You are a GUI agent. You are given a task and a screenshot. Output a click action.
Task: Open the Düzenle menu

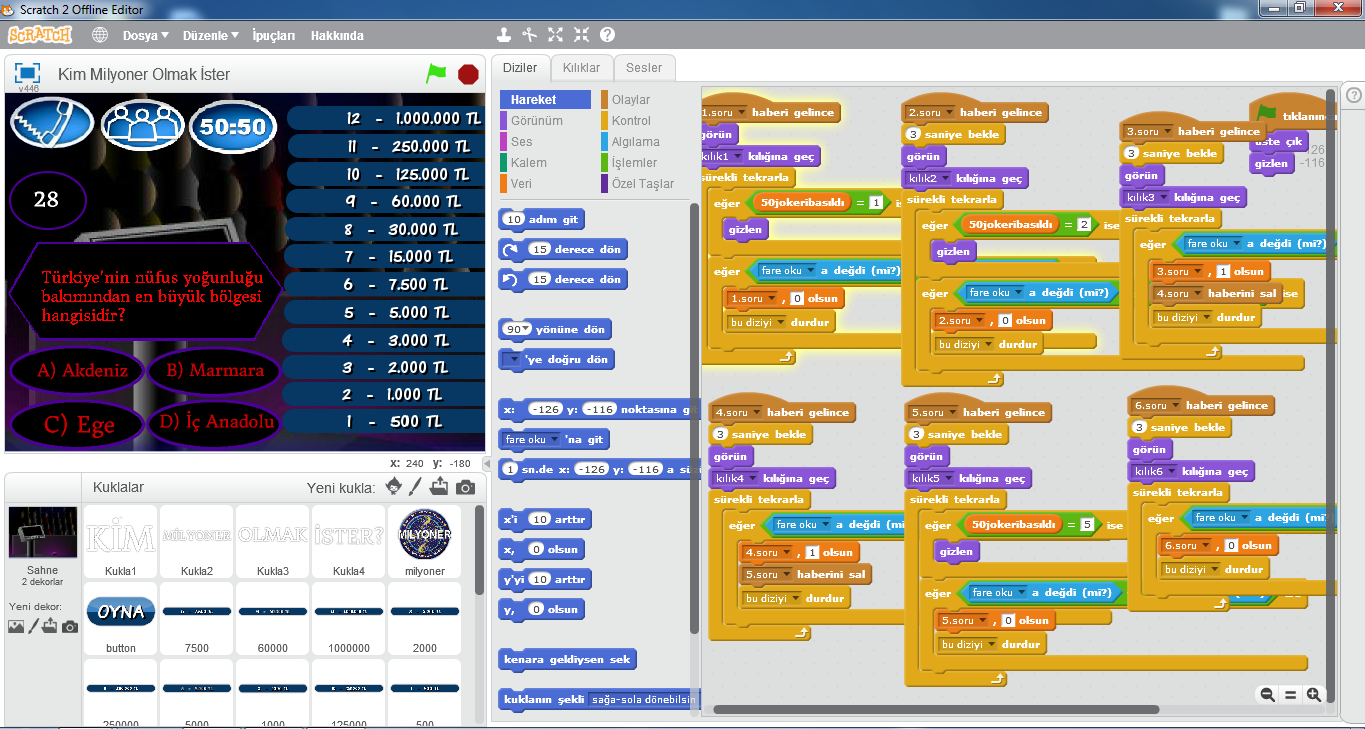pyautogui.click(x=210, y=35)
